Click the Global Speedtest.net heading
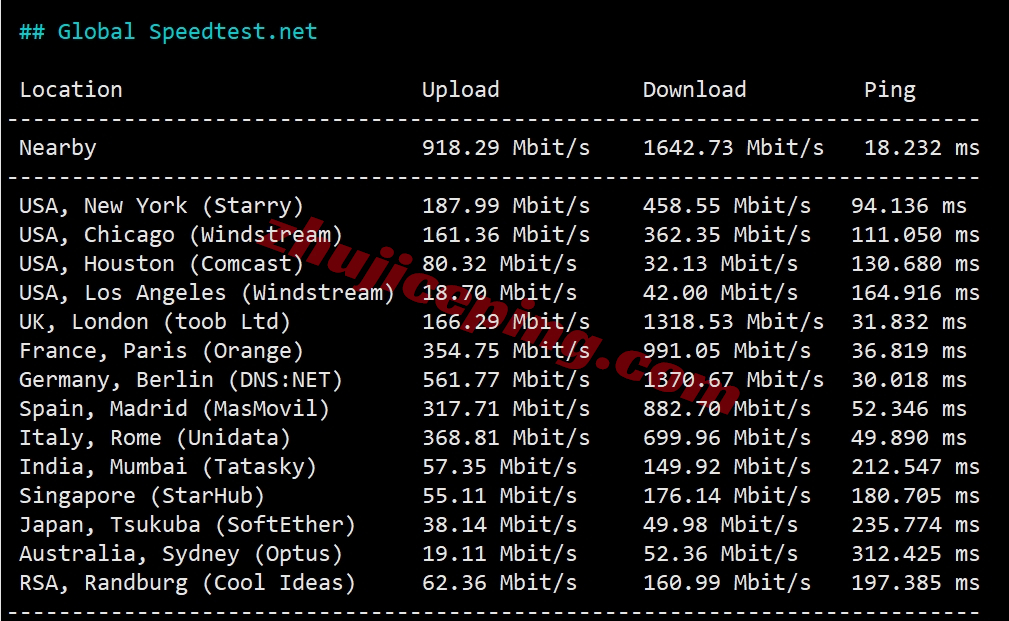1009x621 pixels. (168, 32)
